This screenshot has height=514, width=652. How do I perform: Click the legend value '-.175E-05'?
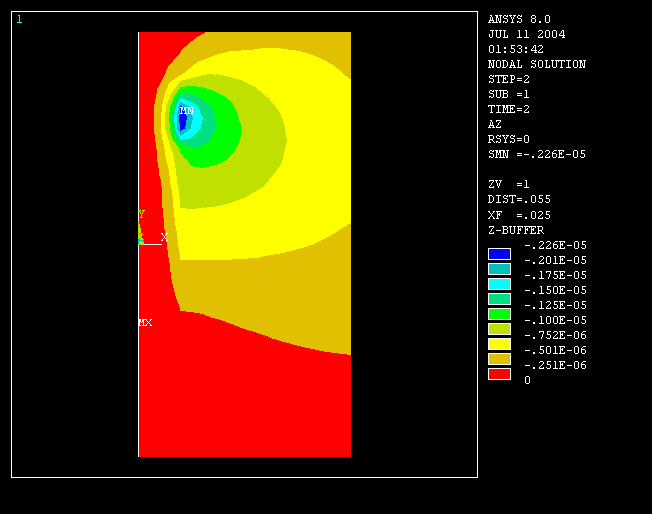coord(556,275)
